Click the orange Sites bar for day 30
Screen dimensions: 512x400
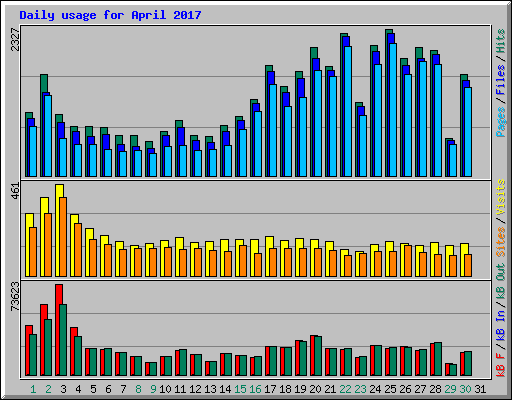click(x=468, y=266)
